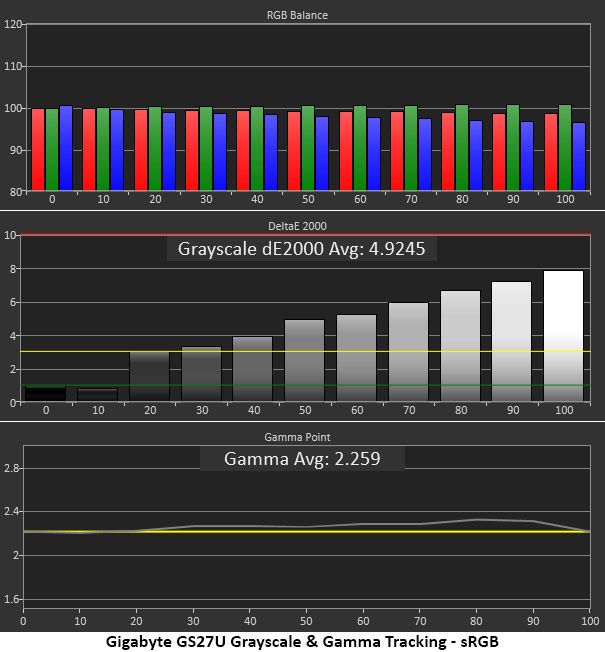The height and width of the screenshot is (652, 605).
Task: Select the 50 bar in DeltaE chart
Action: tap(304, 361)
